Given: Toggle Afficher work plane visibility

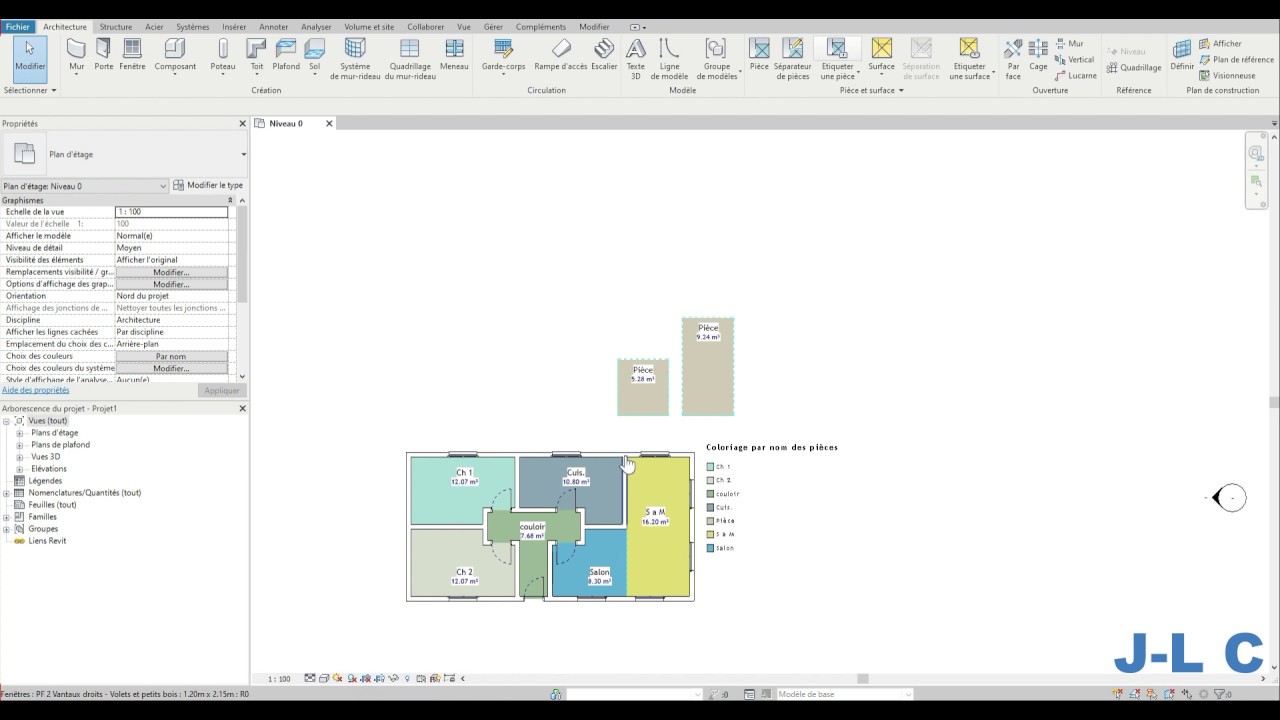Looking at the screenshot, I should [1220, 43].
